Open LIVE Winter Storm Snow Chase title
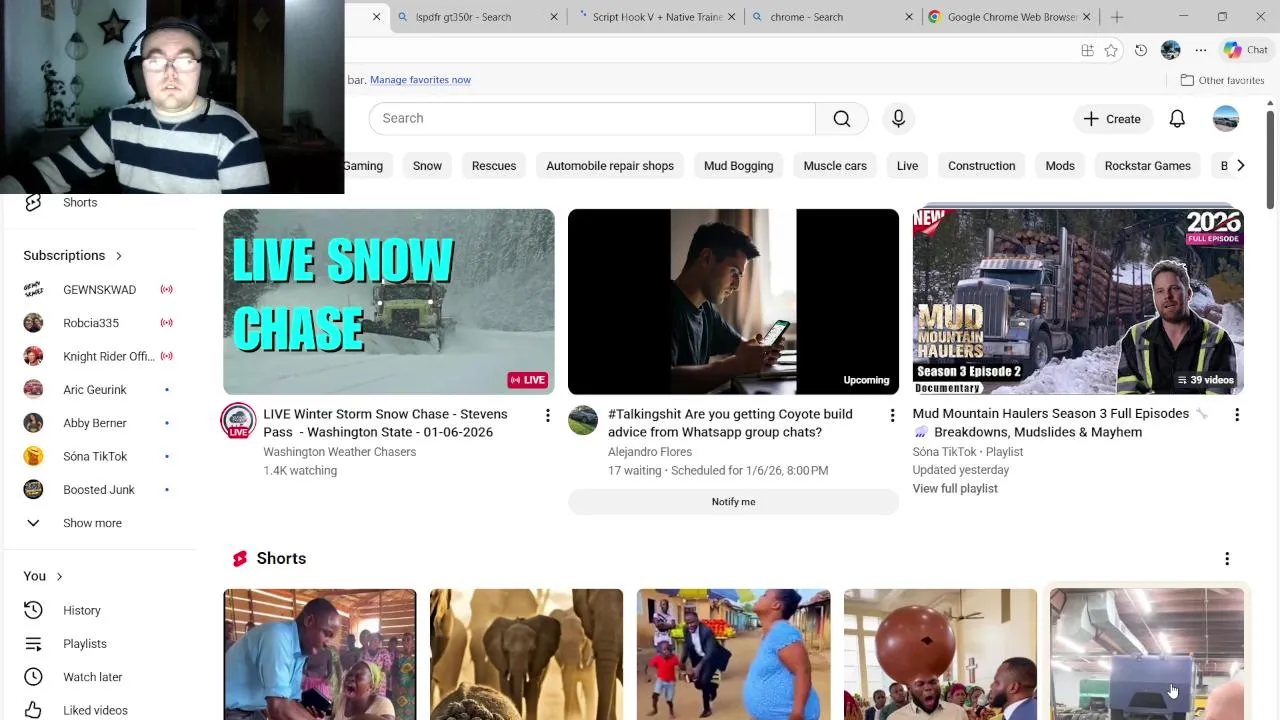 (385, 423)
